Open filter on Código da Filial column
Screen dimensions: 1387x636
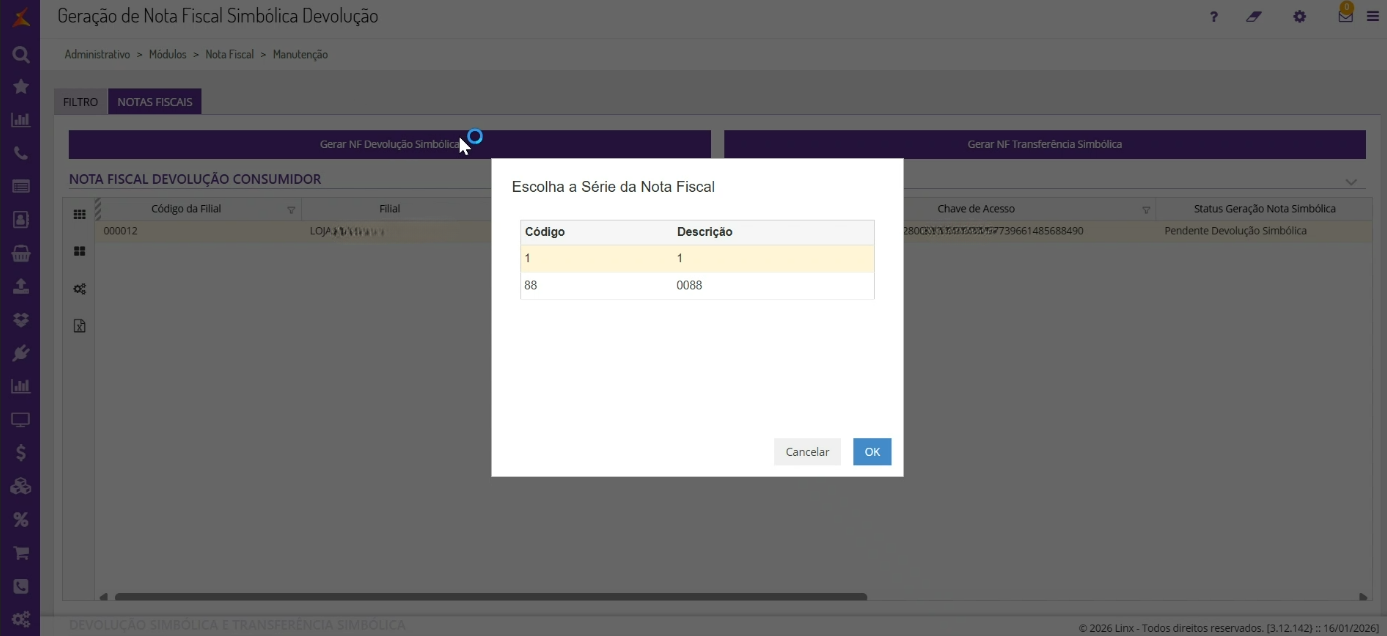pos(291,210)
